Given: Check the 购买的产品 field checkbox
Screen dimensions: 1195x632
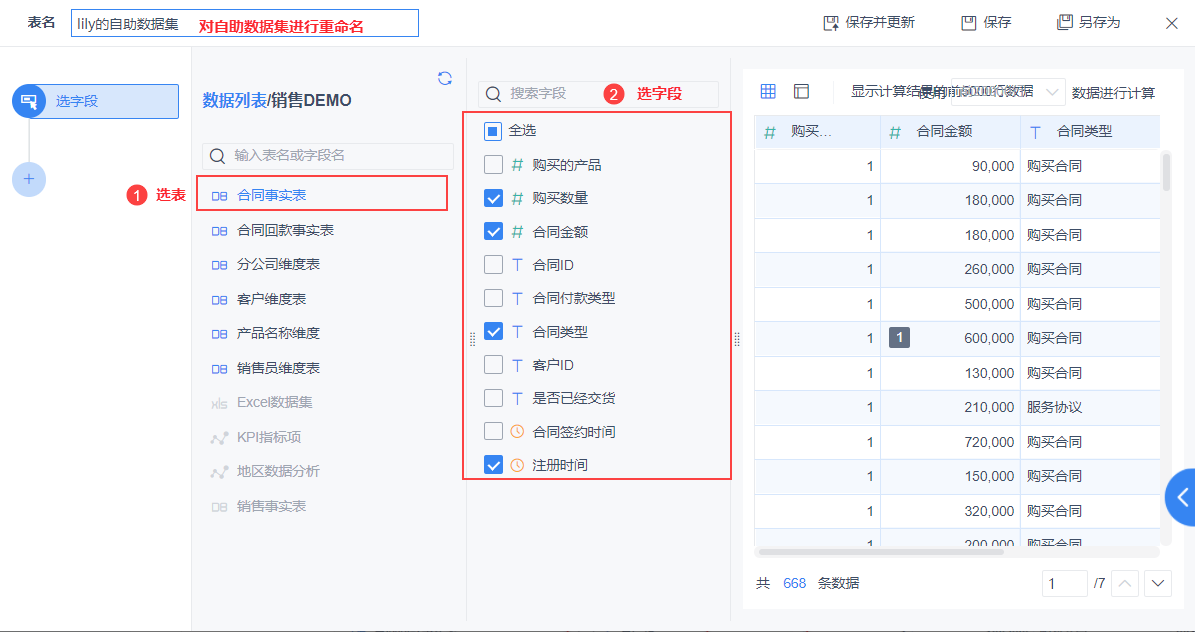Looking at the screenshot, I should (493, 165).
